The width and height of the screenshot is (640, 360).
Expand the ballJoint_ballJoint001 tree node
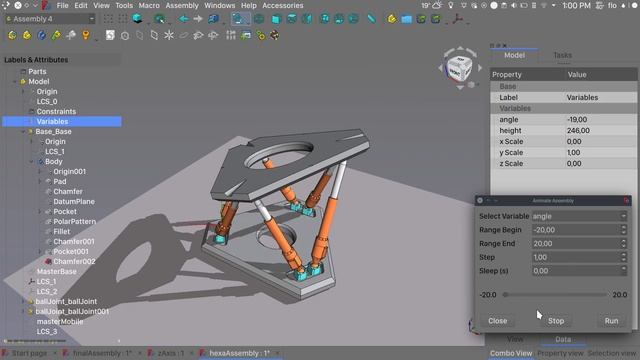(23, 311)
